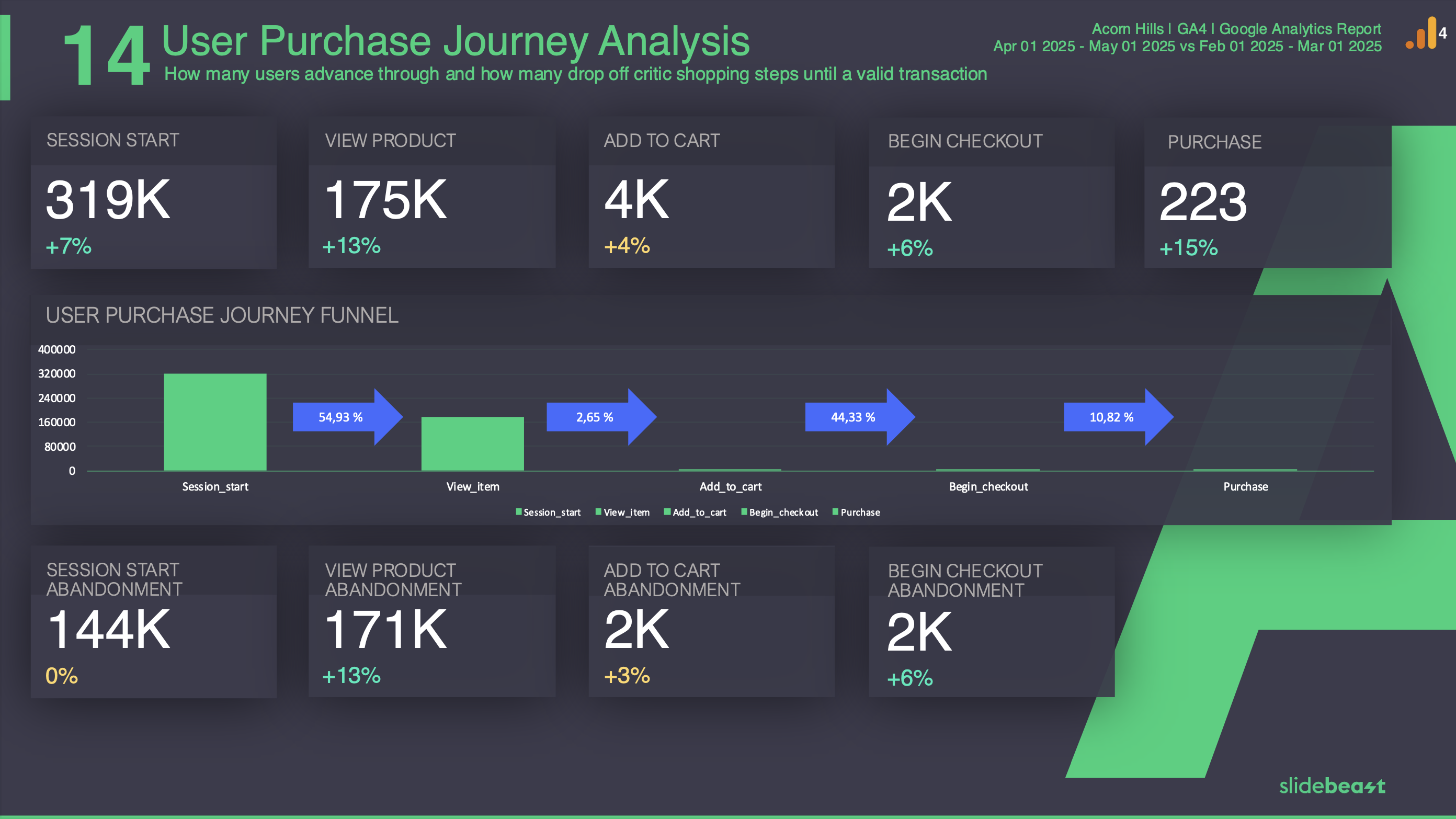
Task: Click the SESSION START card heading
Action: pyautogui.click(x=112, y=140)
